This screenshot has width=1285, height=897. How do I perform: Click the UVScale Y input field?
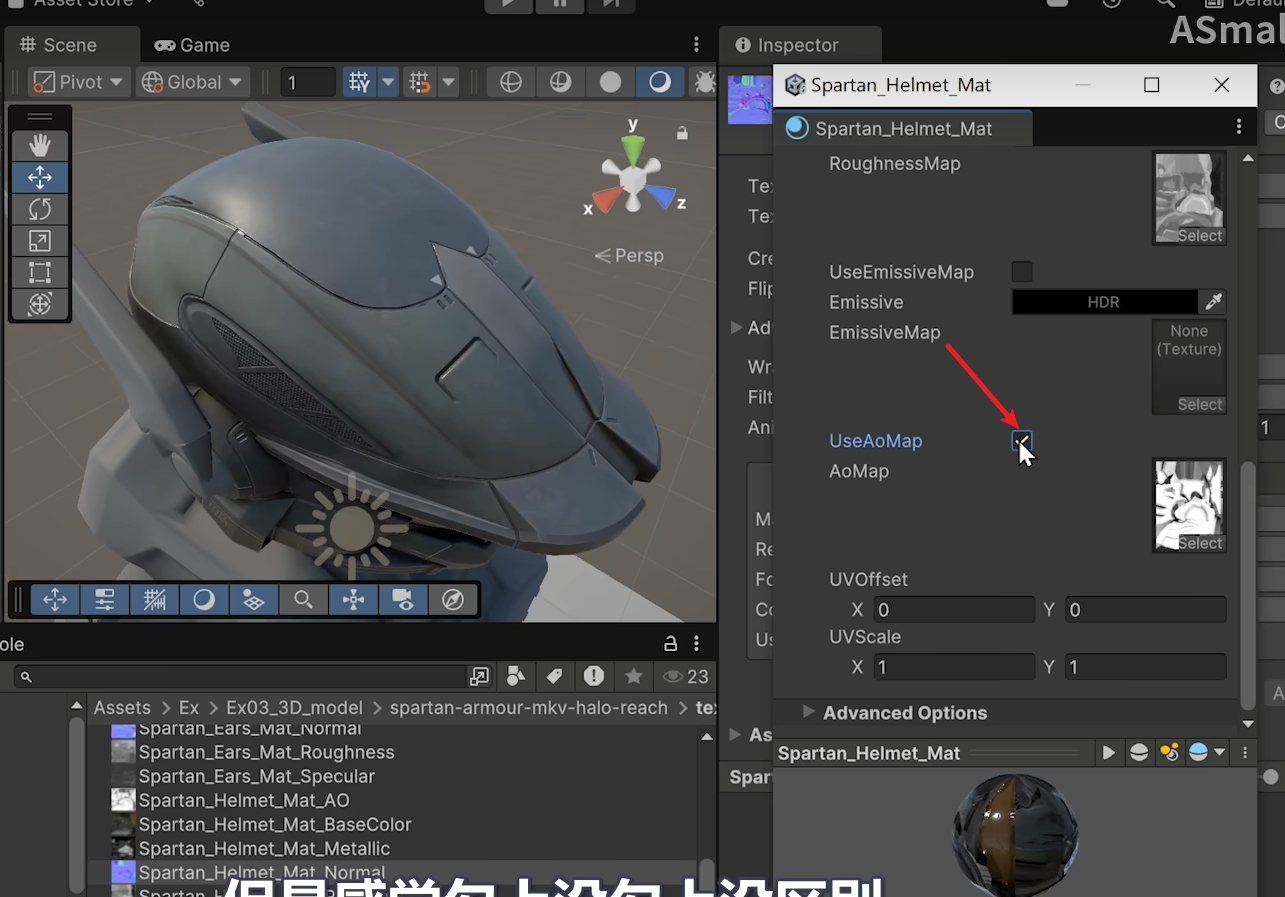(1146, 667)
